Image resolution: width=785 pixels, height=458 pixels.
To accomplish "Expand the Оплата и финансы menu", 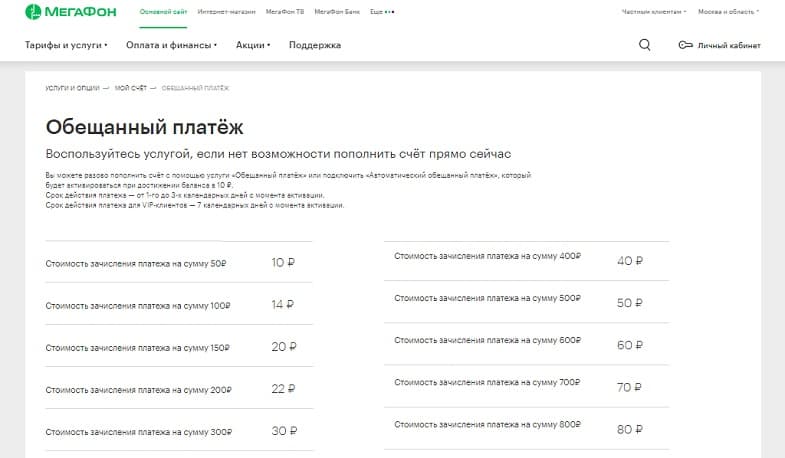I will (171, 45).
